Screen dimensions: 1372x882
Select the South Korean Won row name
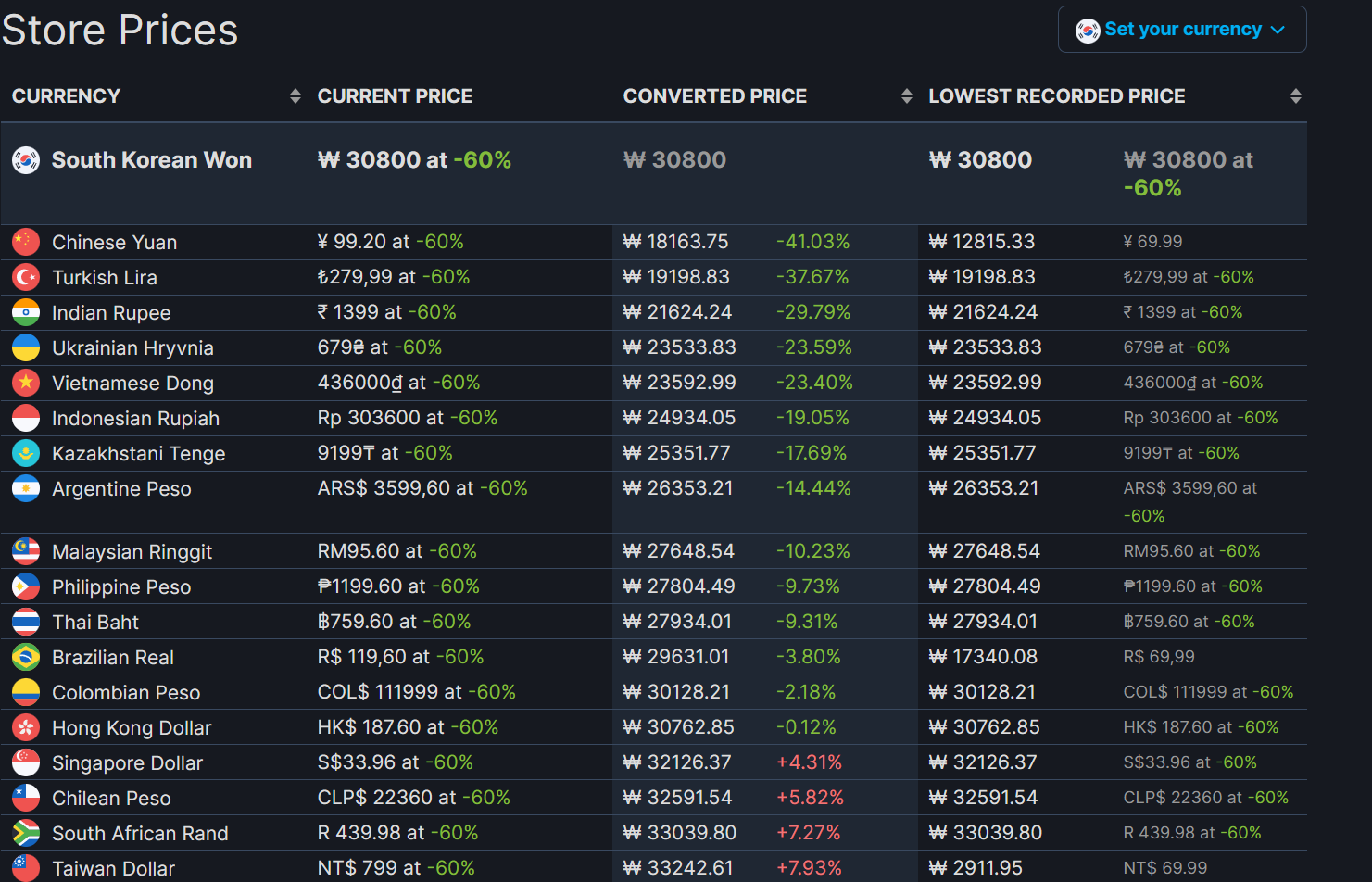tap(152, 160)
